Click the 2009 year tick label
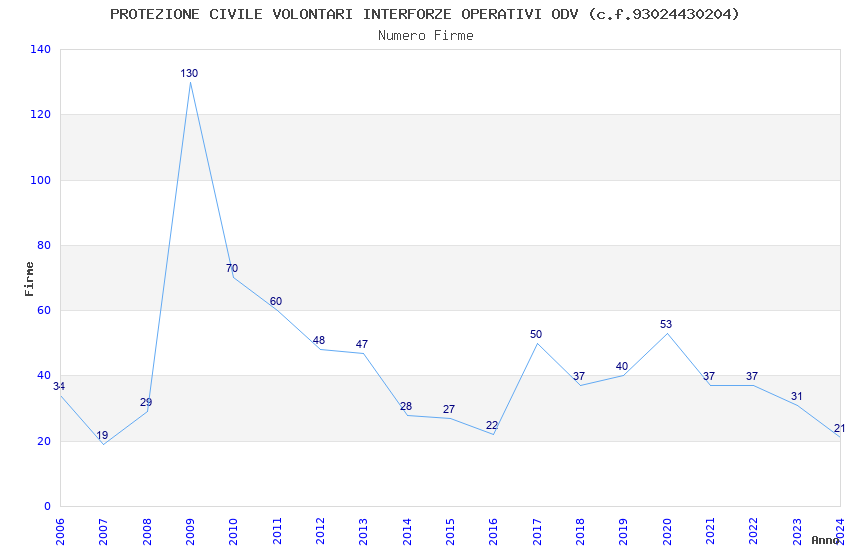850x550 pixels. click(190, 531)
